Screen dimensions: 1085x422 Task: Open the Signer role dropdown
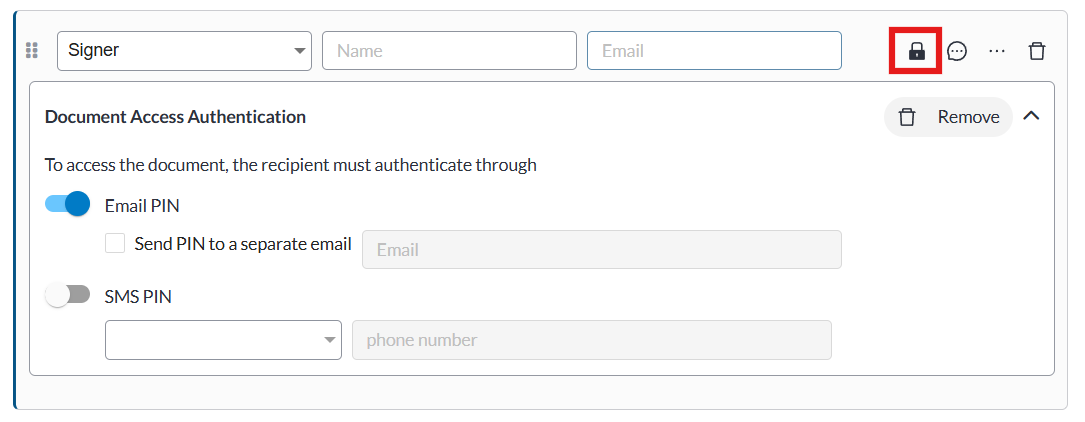click(x=184, y=51)
